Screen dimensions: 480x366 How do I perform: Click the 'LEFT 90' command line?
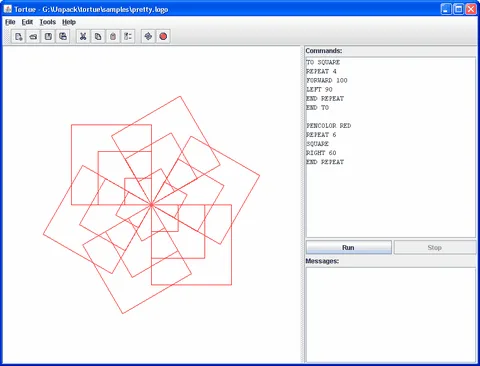319,89
